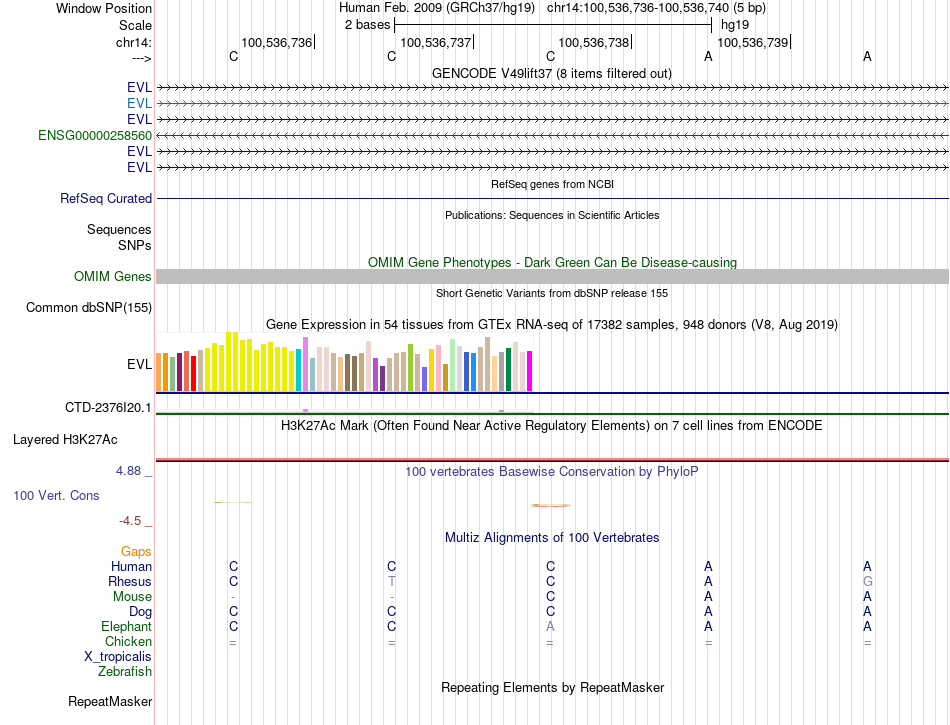Image resolution: width=950 pixels, height=725 pixels.
Task: Click the mismatched G base in the Rhesus row
Action: tap(868, 581)
